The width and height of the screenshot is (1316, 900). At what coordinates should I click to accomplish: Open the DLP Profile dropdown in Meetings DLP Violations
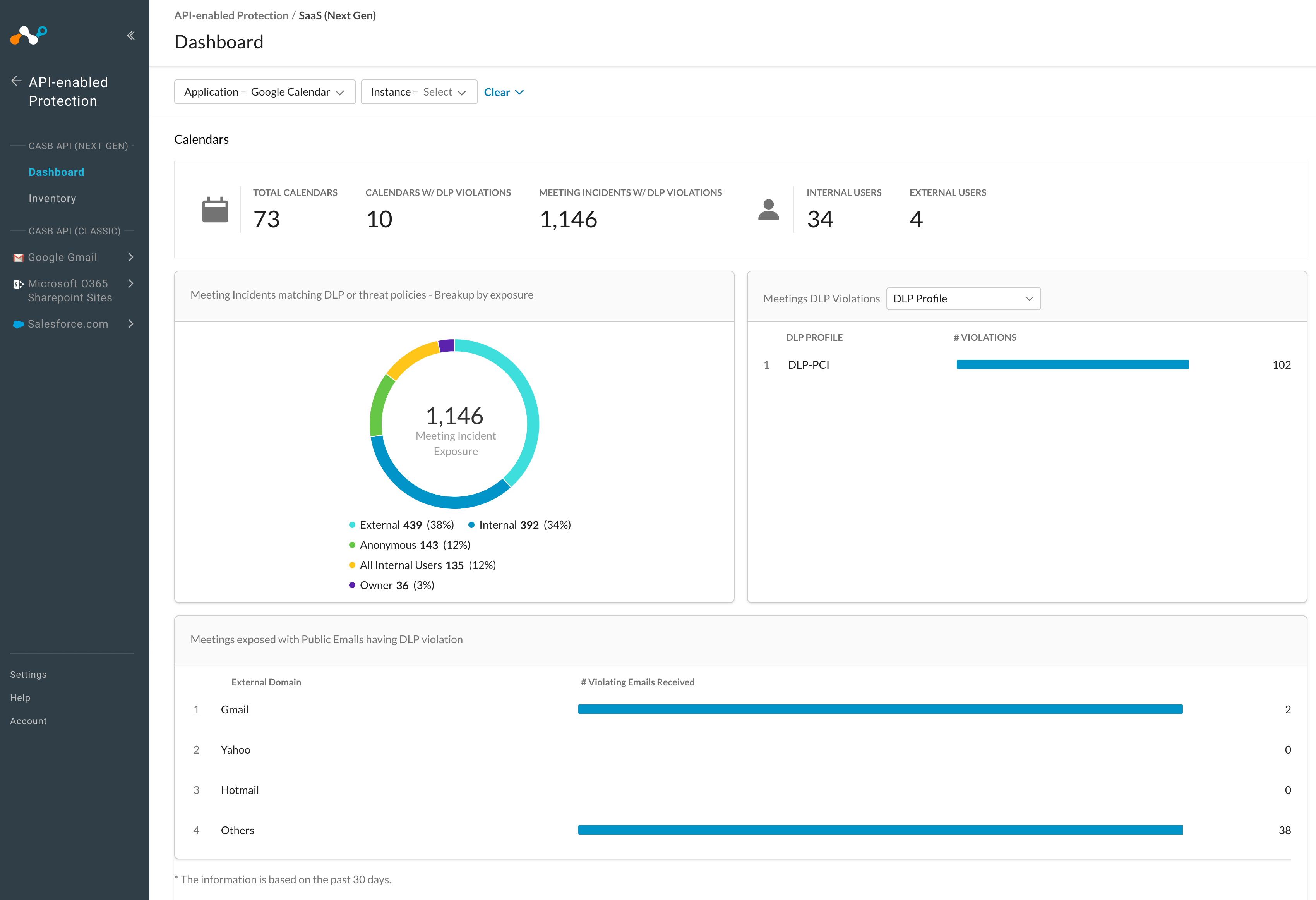pyautogui.click(x=963, y=299)
